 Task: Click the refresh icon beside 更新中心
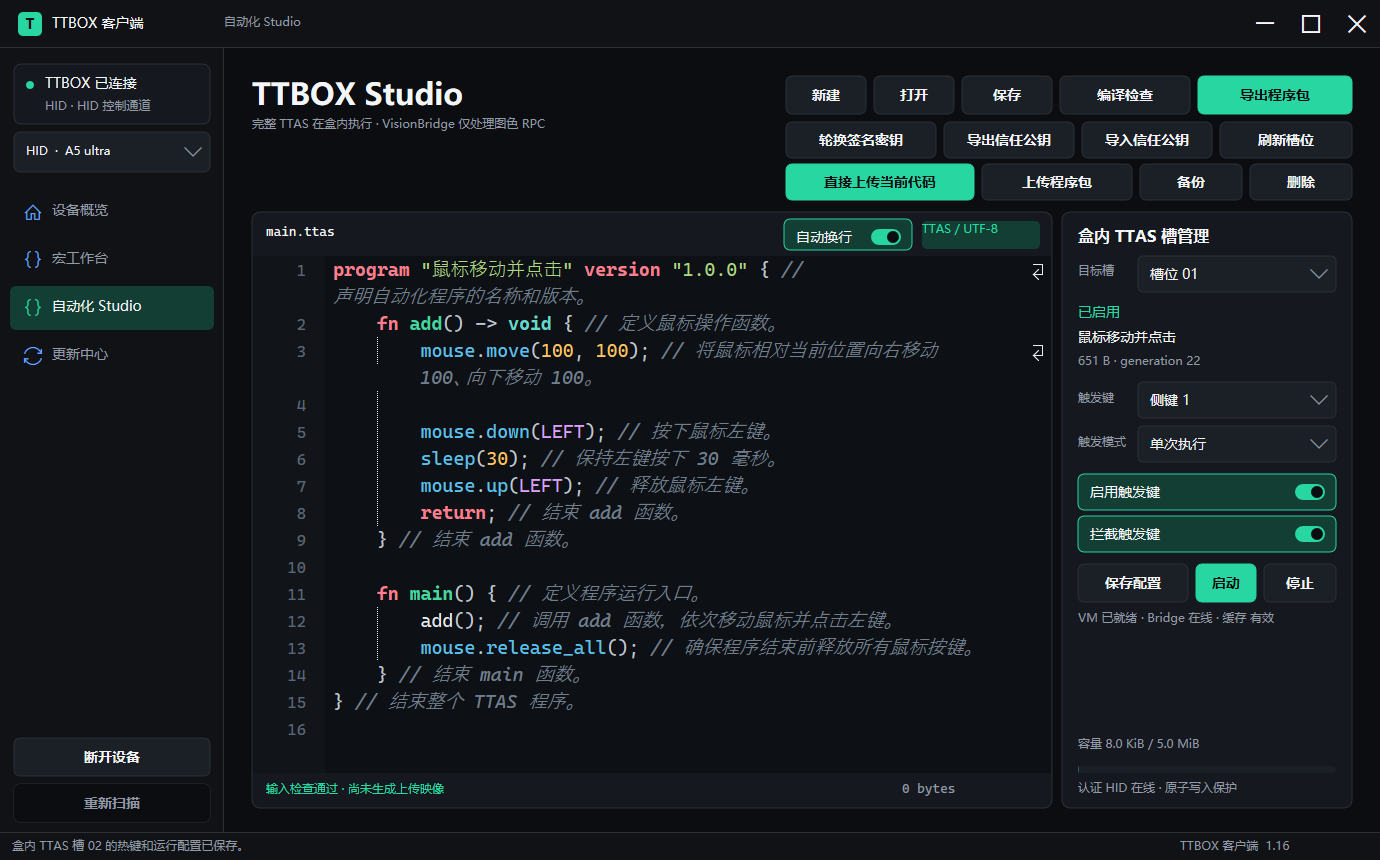pos(33,355)
